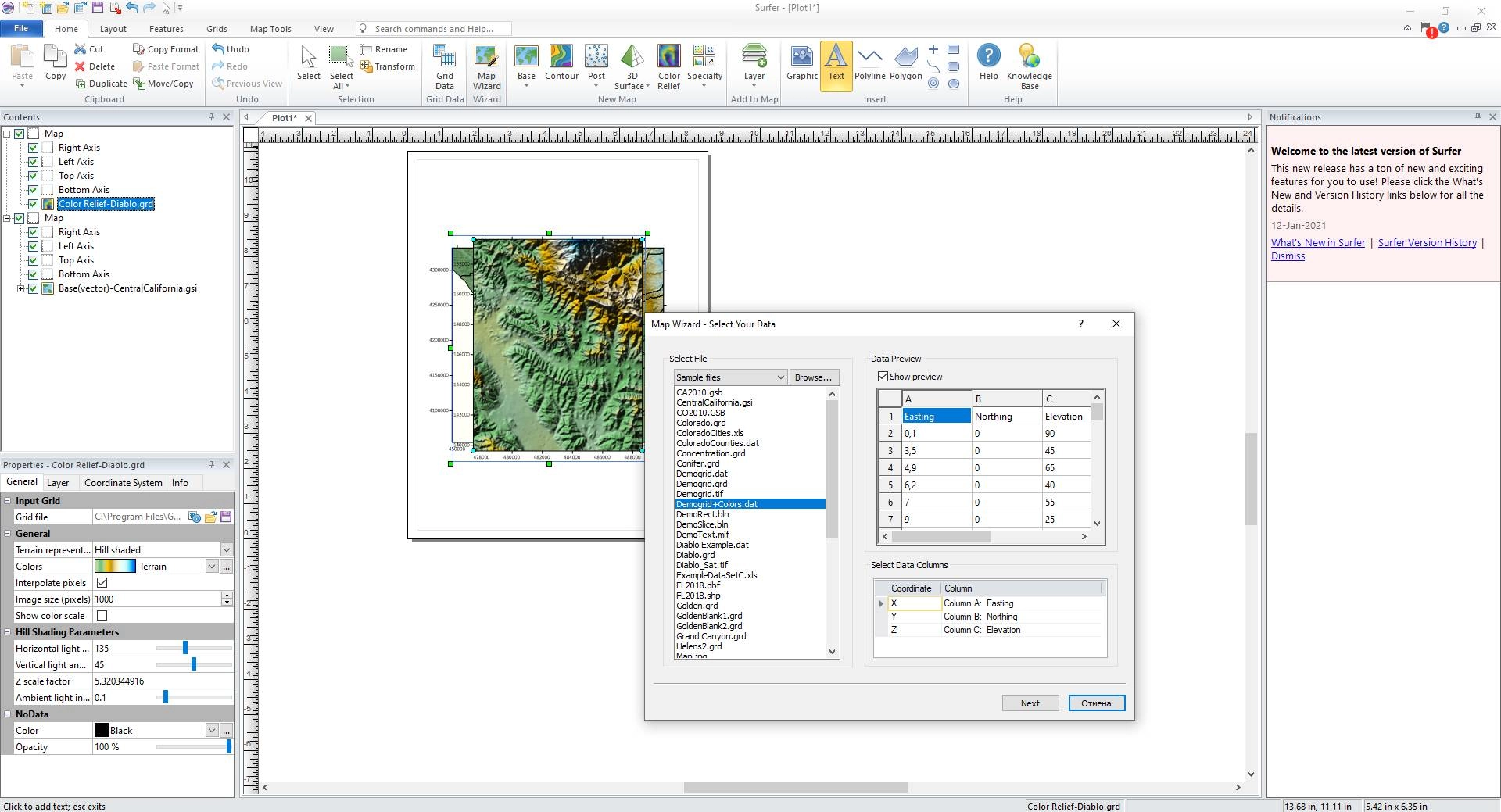Click the Post map icon

click(x=596, y=66)
